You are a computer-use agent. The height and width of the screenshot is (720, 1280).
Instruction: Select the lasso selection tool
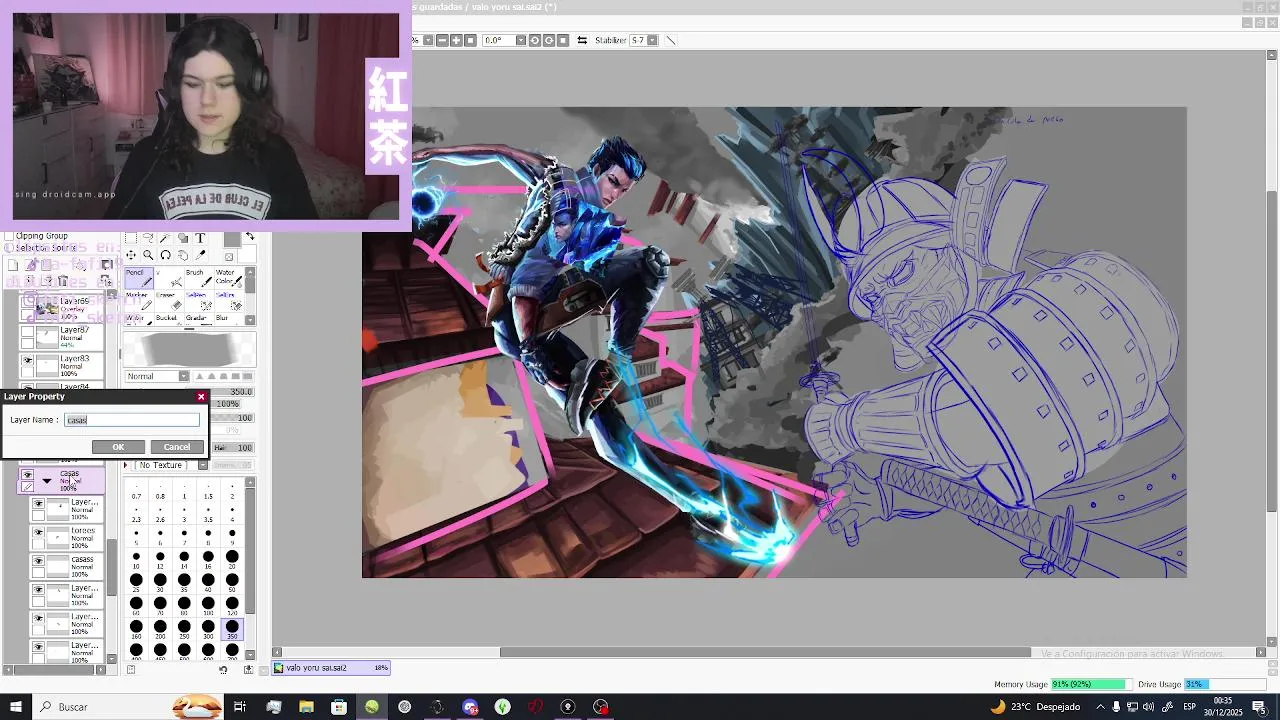click(148, 238)
